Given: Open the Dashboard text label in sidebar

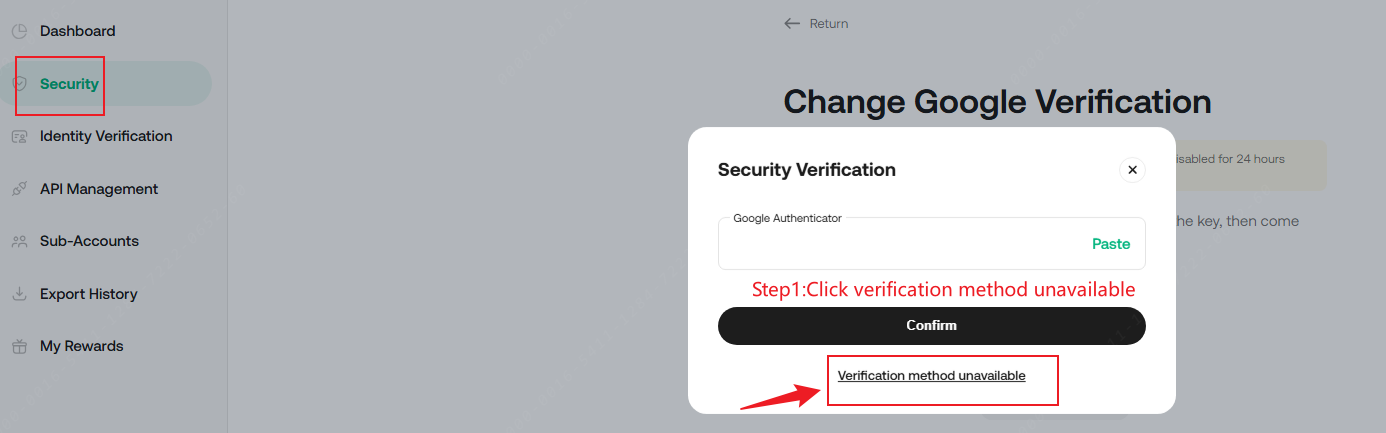Looking at the screenshot, I should click(77, 32).
